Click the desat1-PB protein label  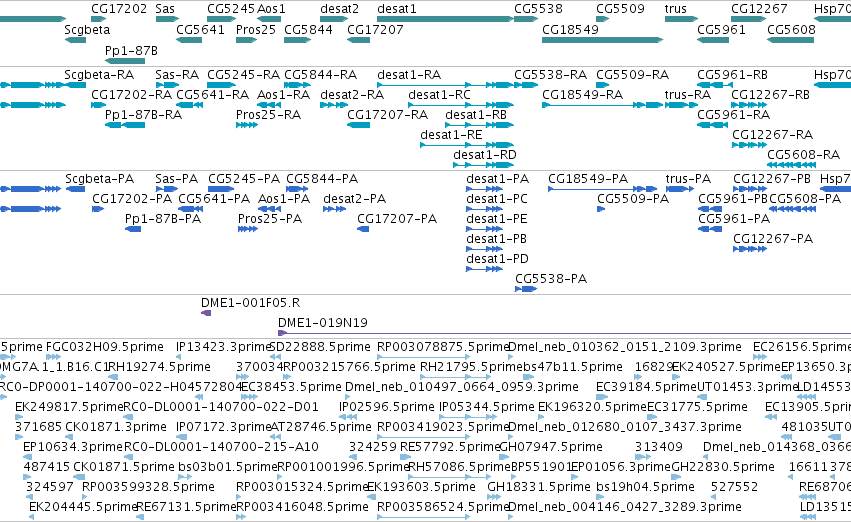pyautogui.click(x=496, y=239)
